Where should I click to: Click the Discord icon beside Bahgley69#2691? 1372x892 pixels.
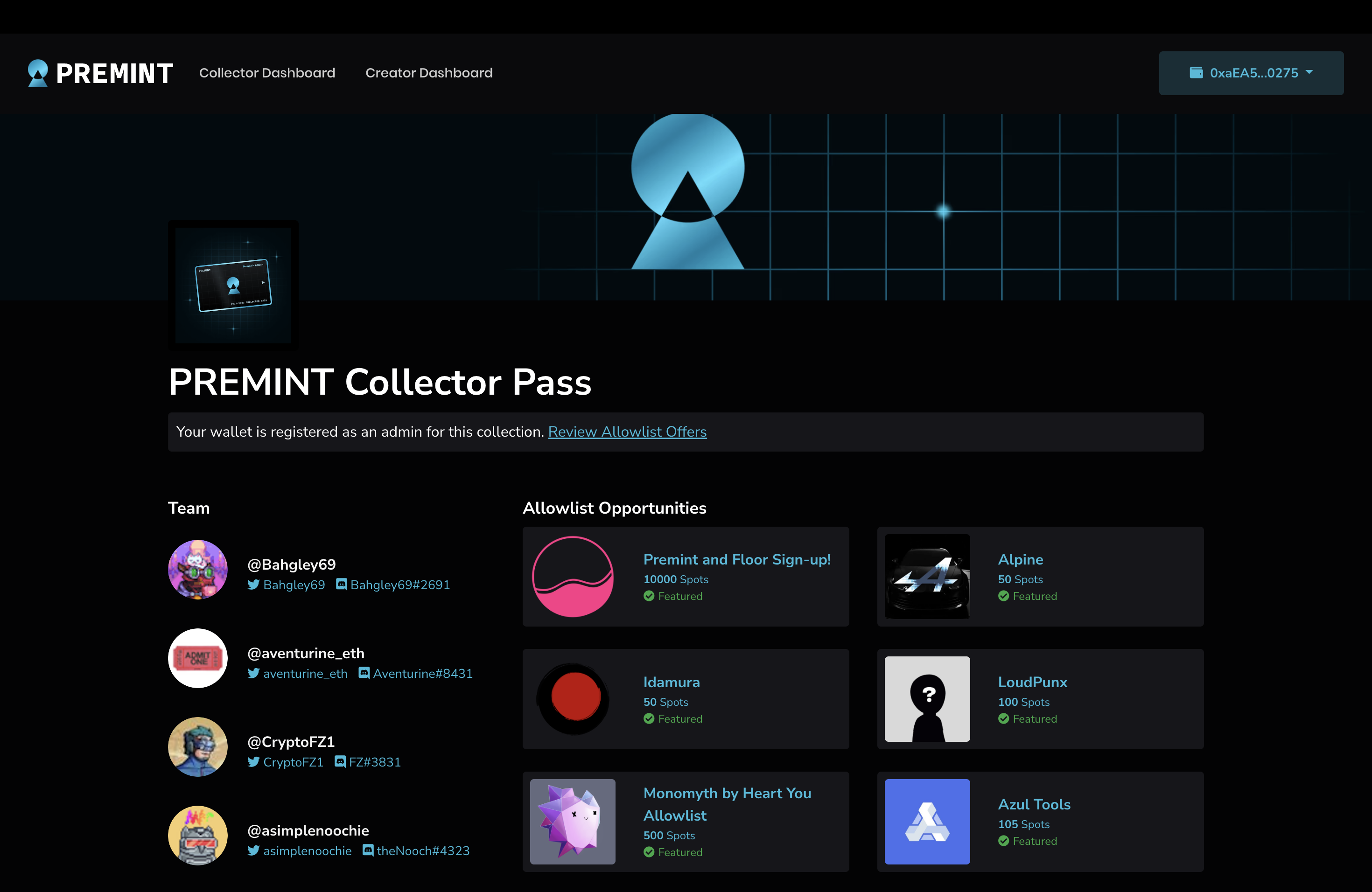point(342,585)
